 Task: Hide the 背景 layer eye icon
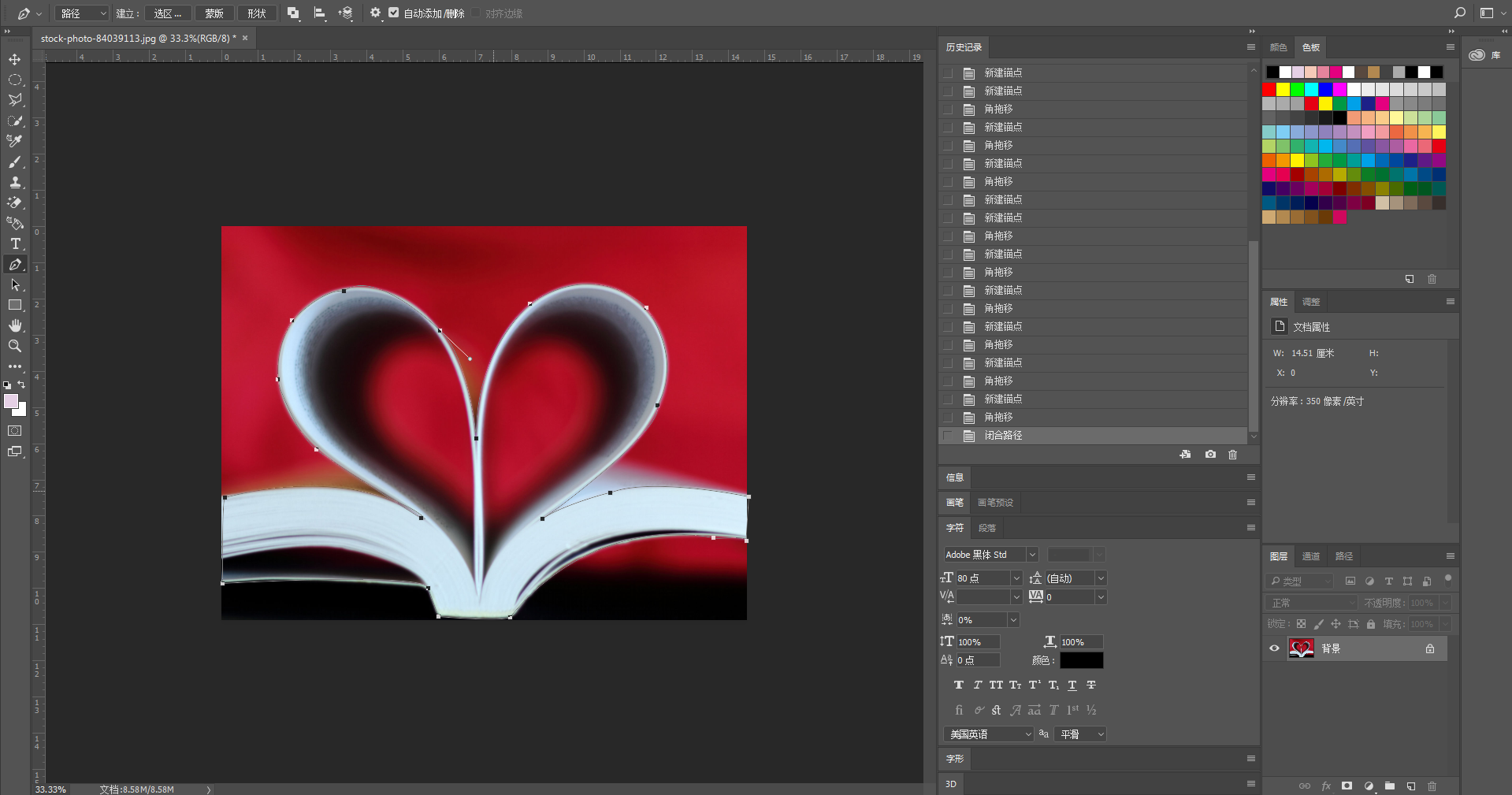coord(1274,648)
